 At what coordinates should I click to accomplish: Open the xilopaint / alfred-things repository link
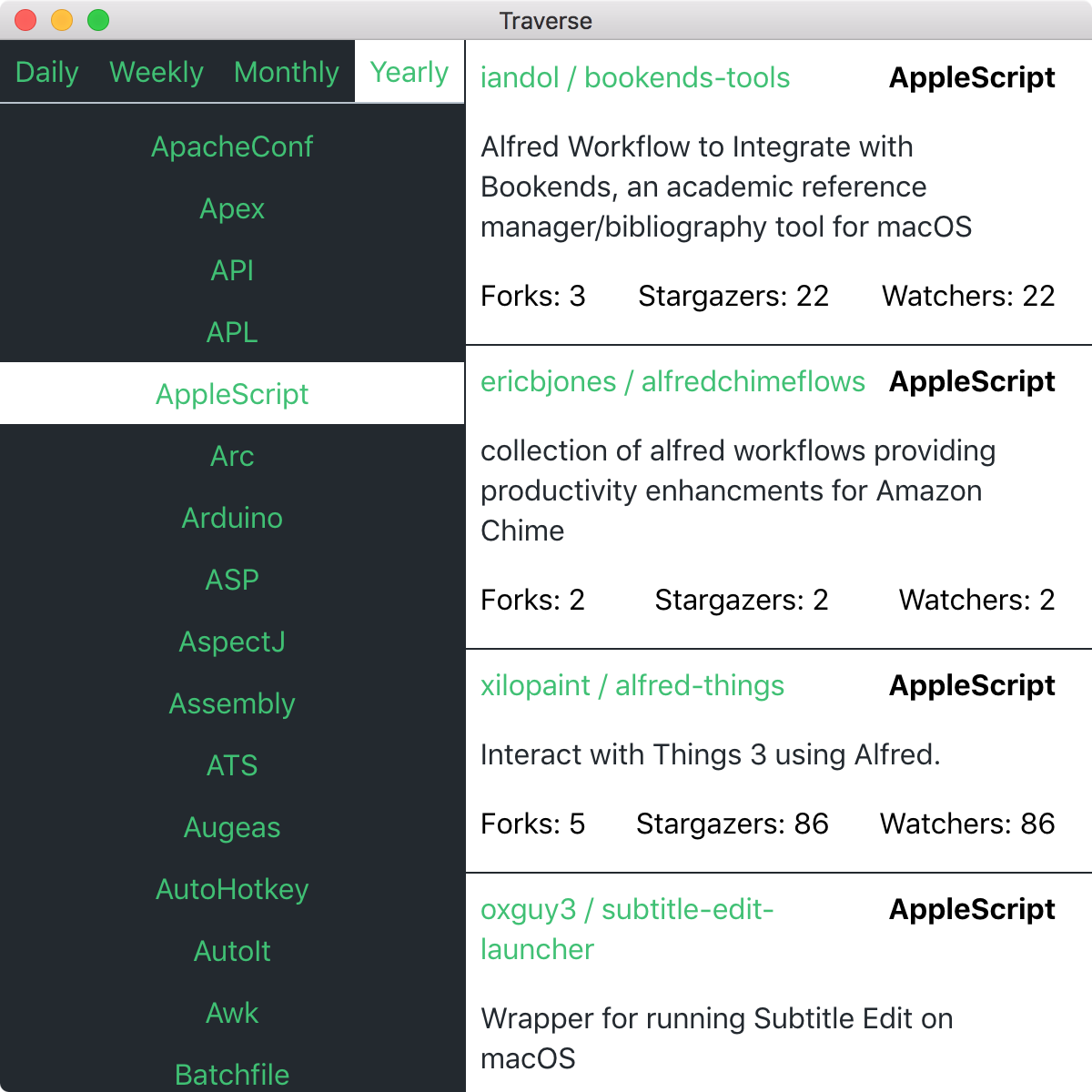click(x=632, y=685)
